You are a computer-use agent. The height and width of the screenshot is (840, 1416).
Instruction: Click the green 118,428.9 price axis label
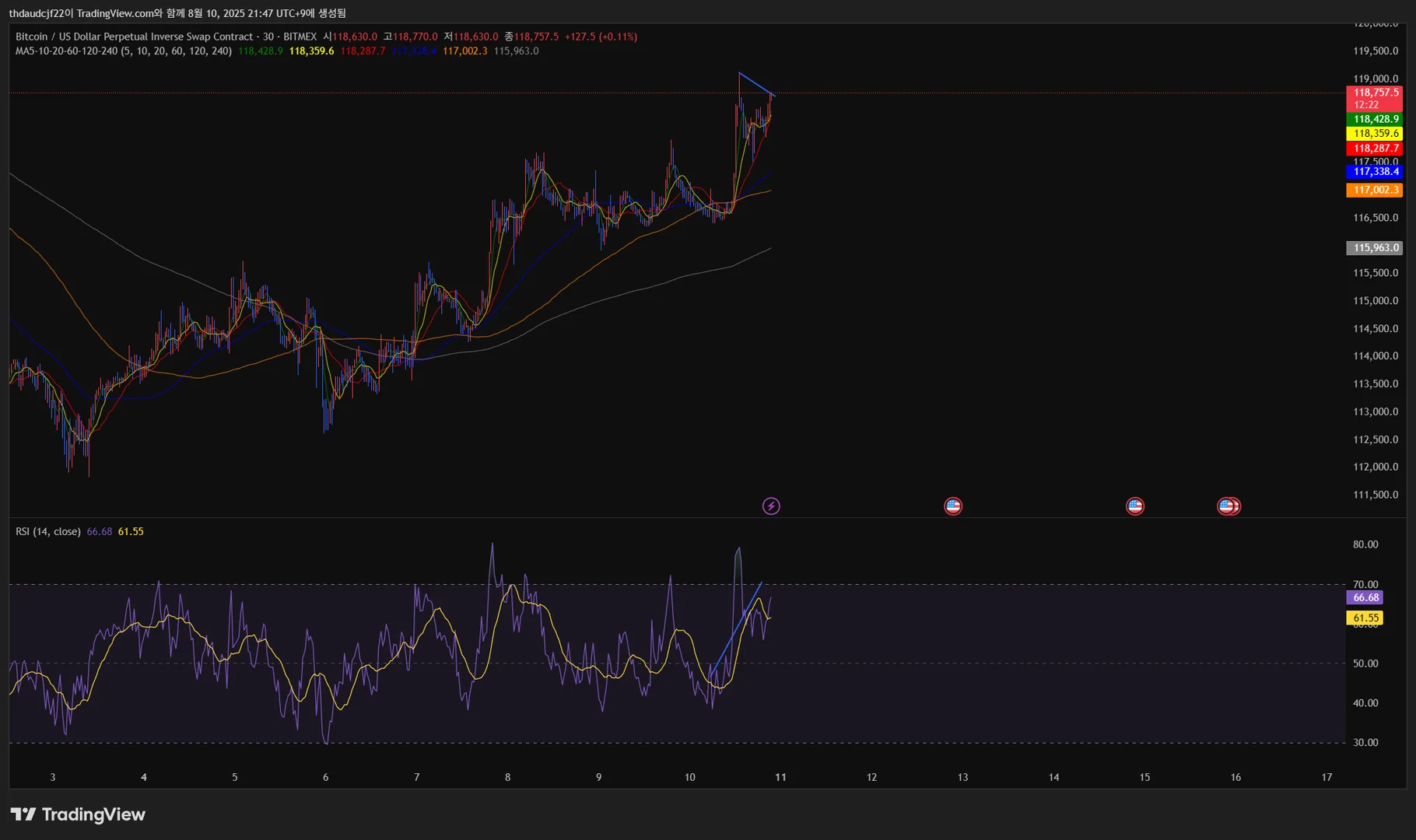coord(1375,119)
